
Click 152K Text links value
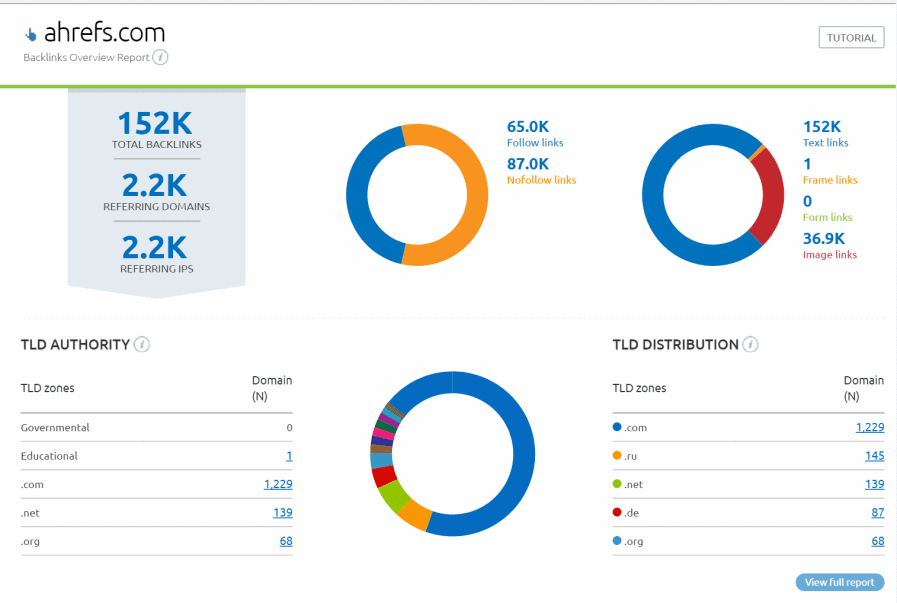pos(821,126)
